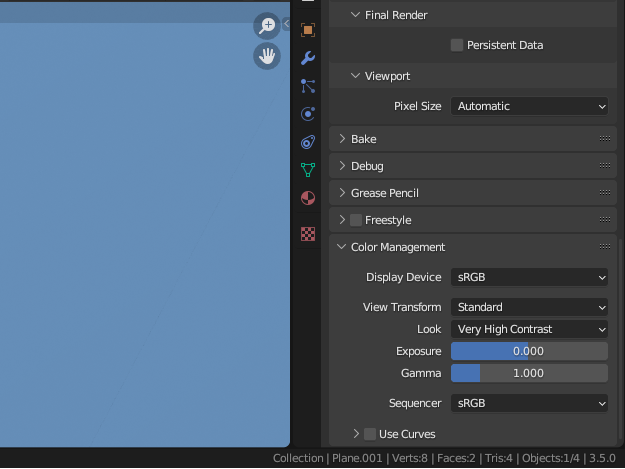Screen dimensions: 625x469
Task: Switch to the Material properties tab
Action: [x=308, y=198]
